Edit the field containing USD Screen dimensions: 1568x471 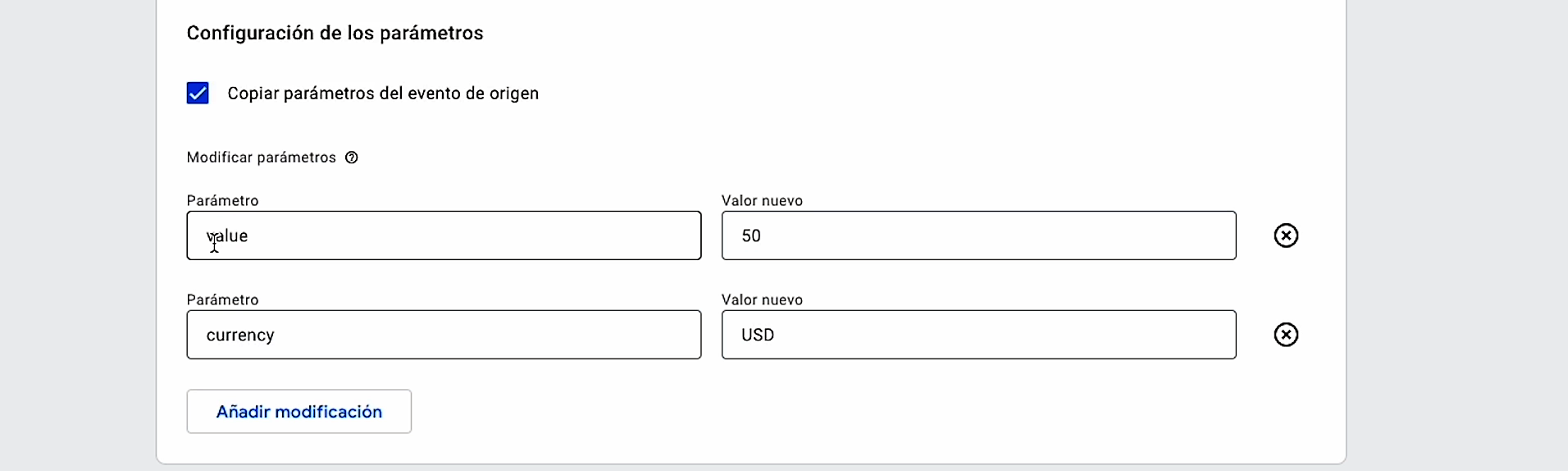978,335
